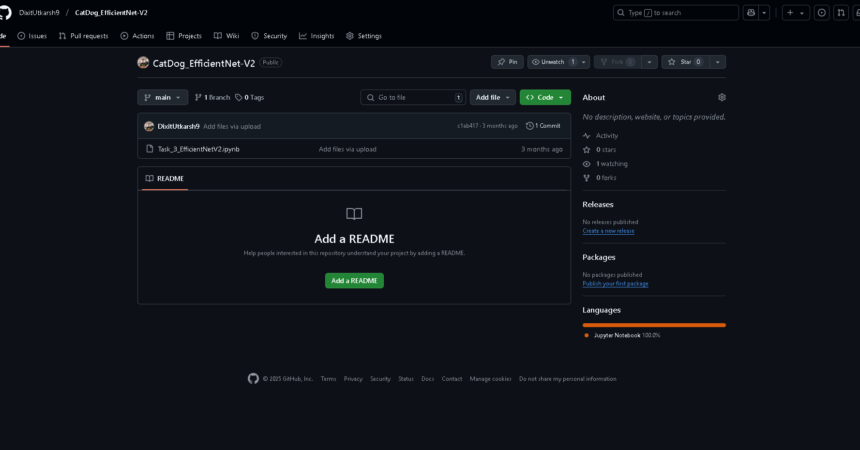Click the Go to file search field

point(413,97)
